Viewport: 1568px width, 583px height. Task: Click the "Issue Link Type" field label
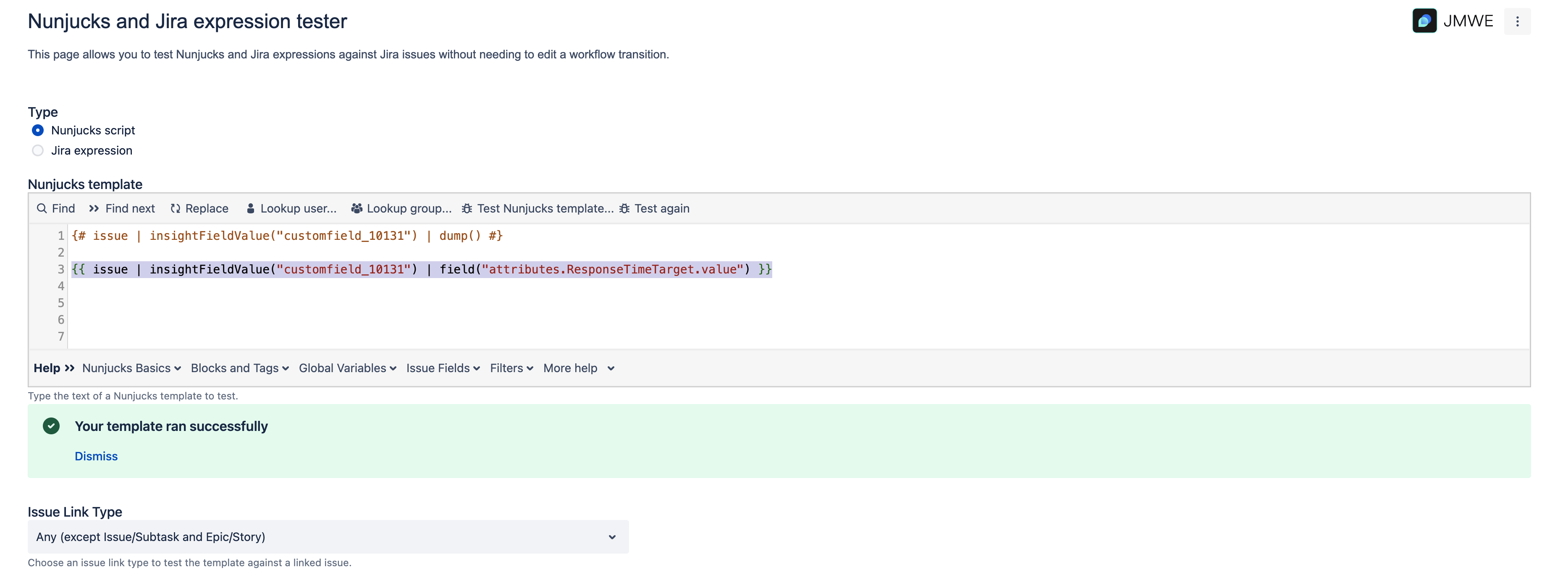coord(75,512)
